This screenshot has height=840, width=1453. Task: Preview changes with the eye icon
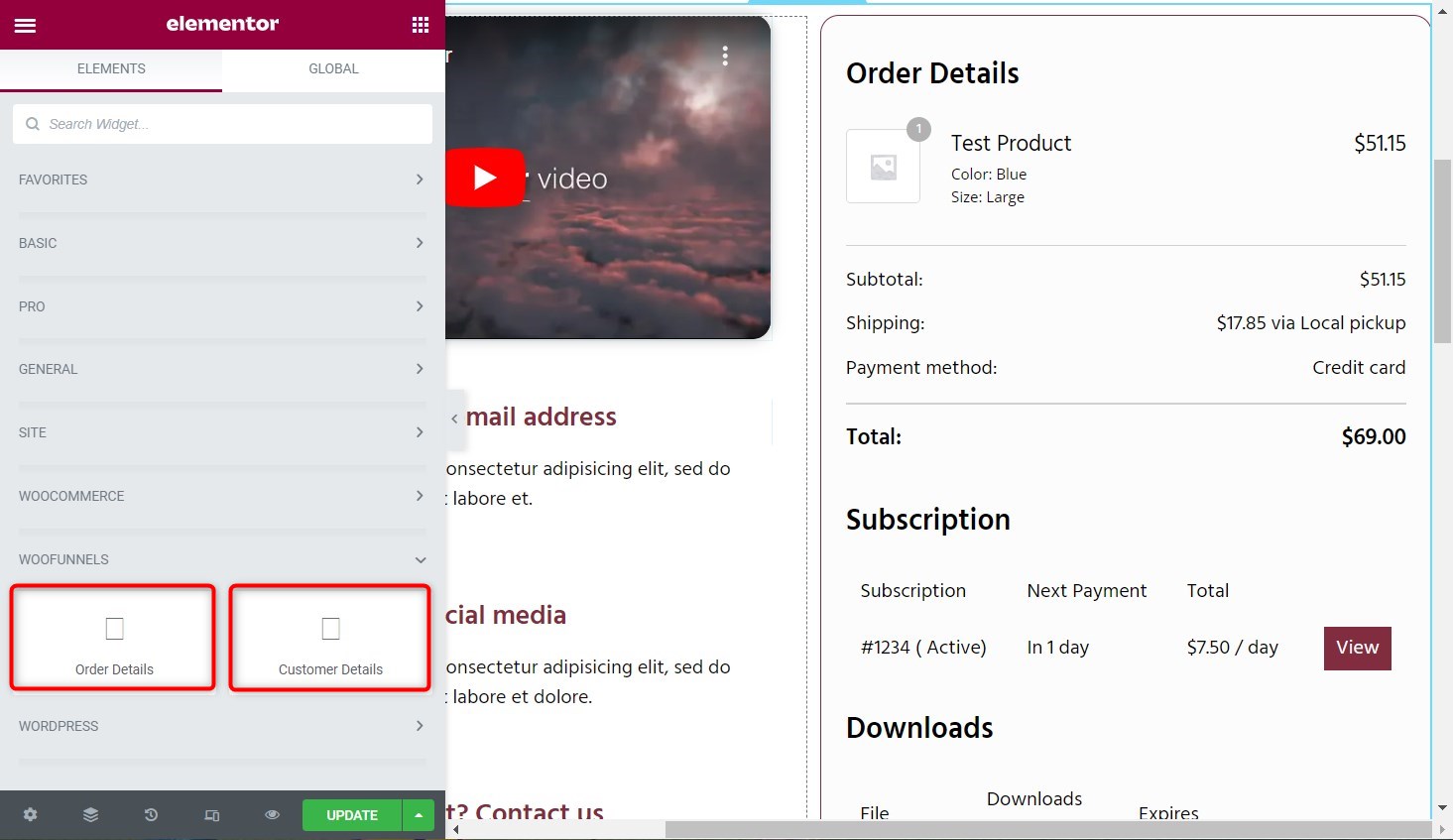point(271,814)
